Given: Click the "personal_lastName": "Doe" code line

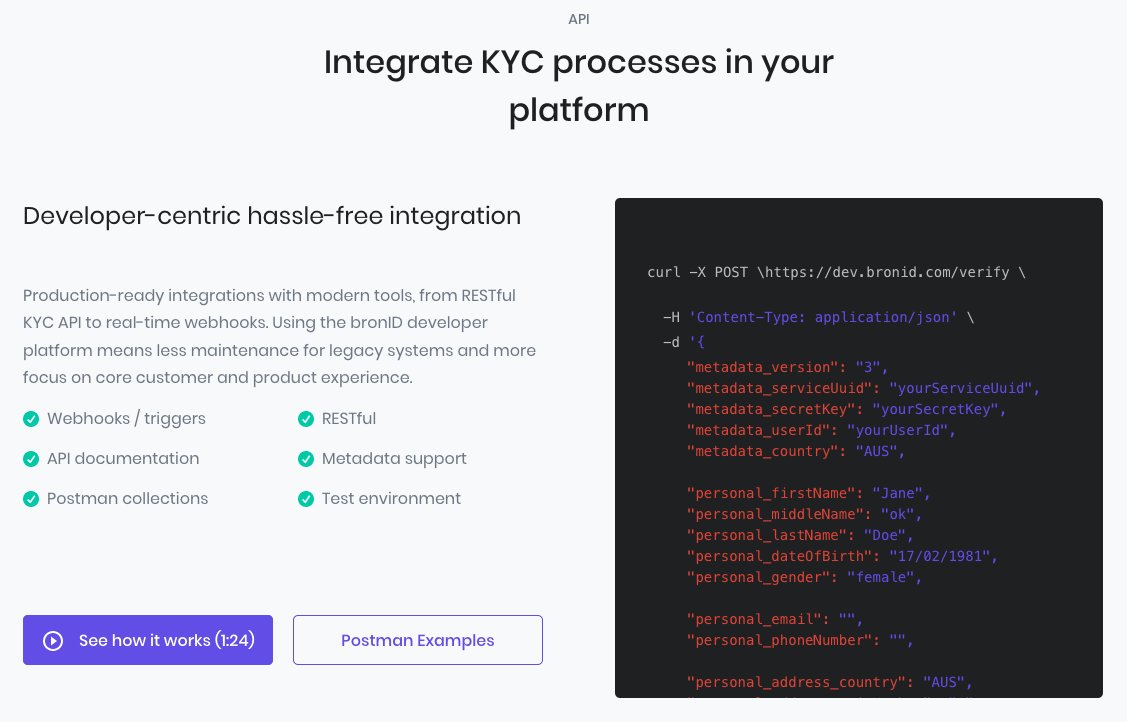Looking at the screenshot, I should click(800, 535).
